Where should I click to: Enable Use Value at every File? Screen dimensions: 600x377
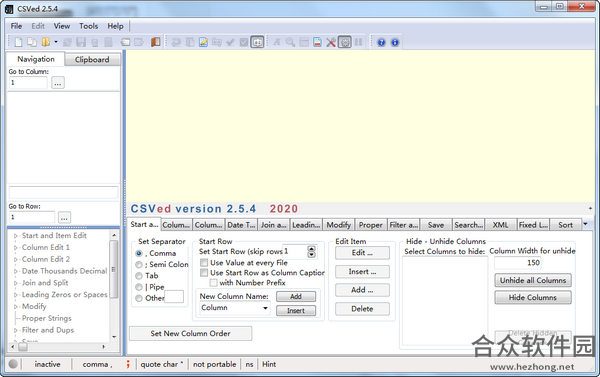coord(204,263)
